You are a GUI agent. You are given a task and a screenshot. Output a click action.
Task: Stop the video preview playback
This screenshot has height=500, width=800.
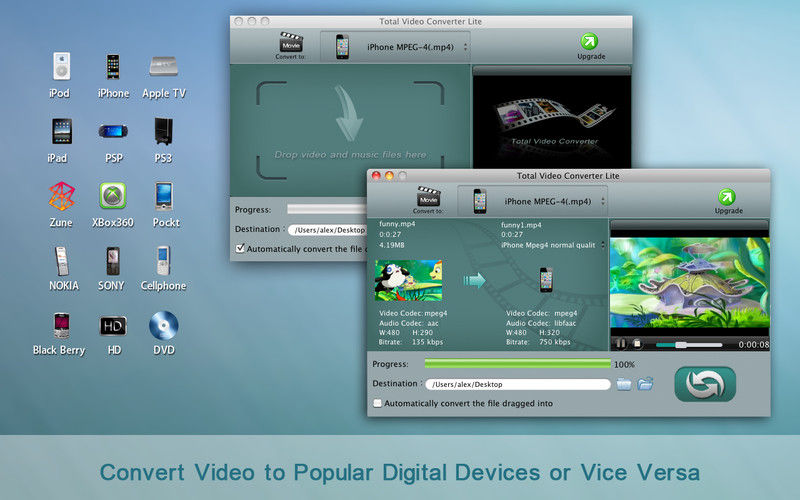[637, 344]
